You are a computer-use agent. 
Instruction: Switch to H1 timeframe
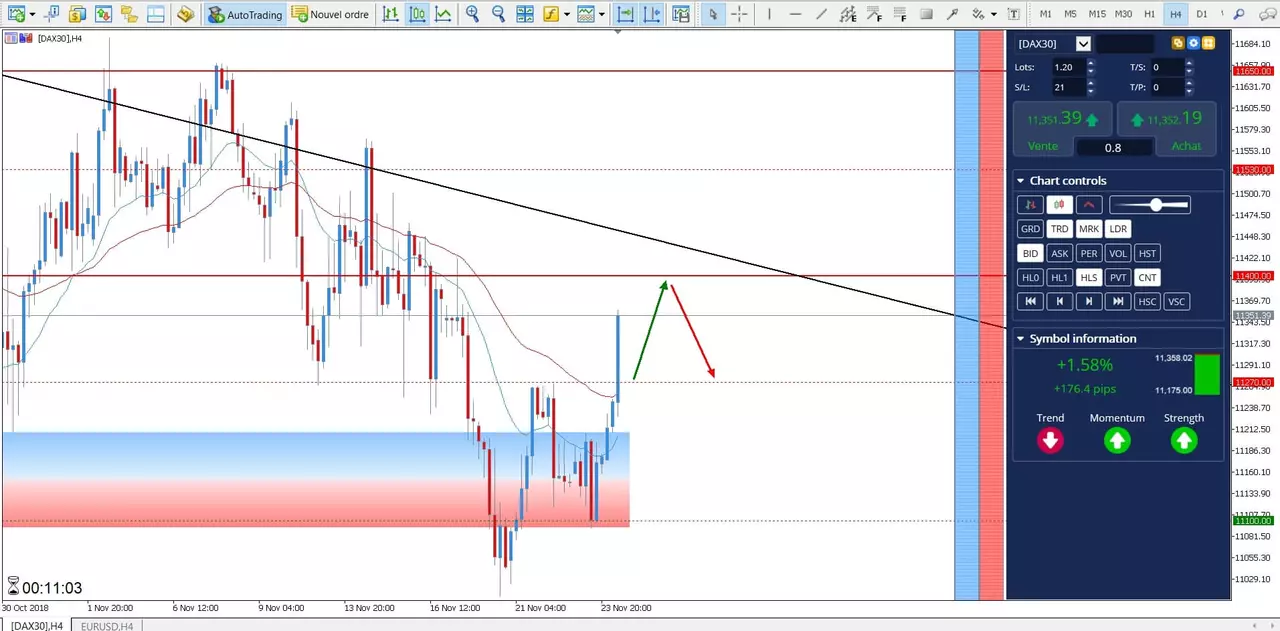pos(1150,14)
